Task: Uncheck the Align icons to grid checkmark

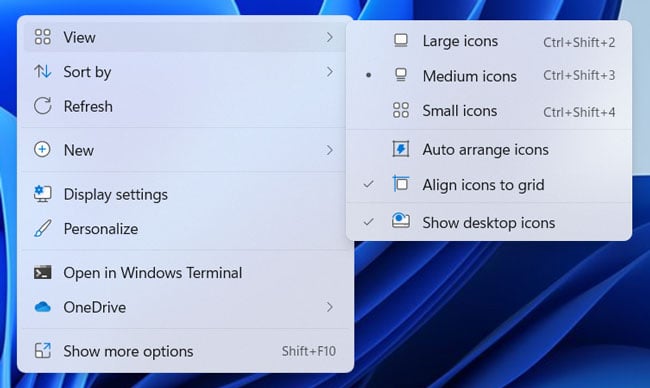Action: pyautogui.click(x=368, y=184)
